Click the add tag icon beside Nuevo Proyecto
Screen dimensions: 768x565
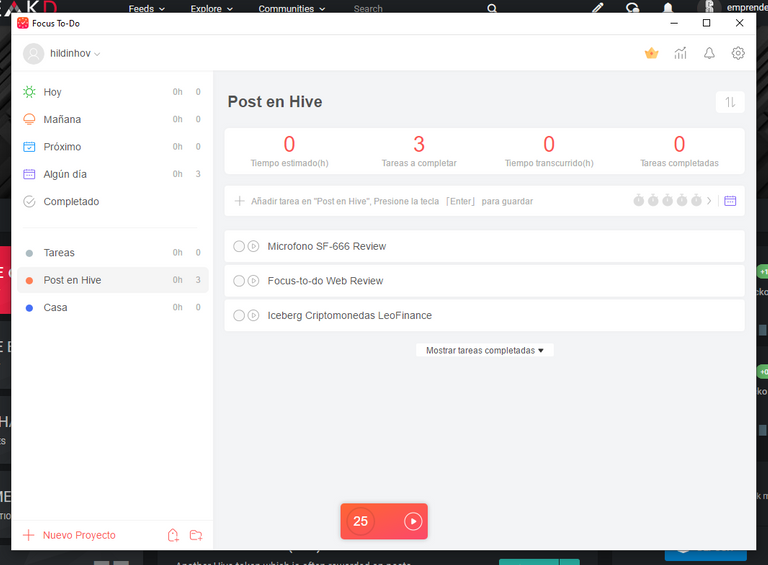click(173, 535)
